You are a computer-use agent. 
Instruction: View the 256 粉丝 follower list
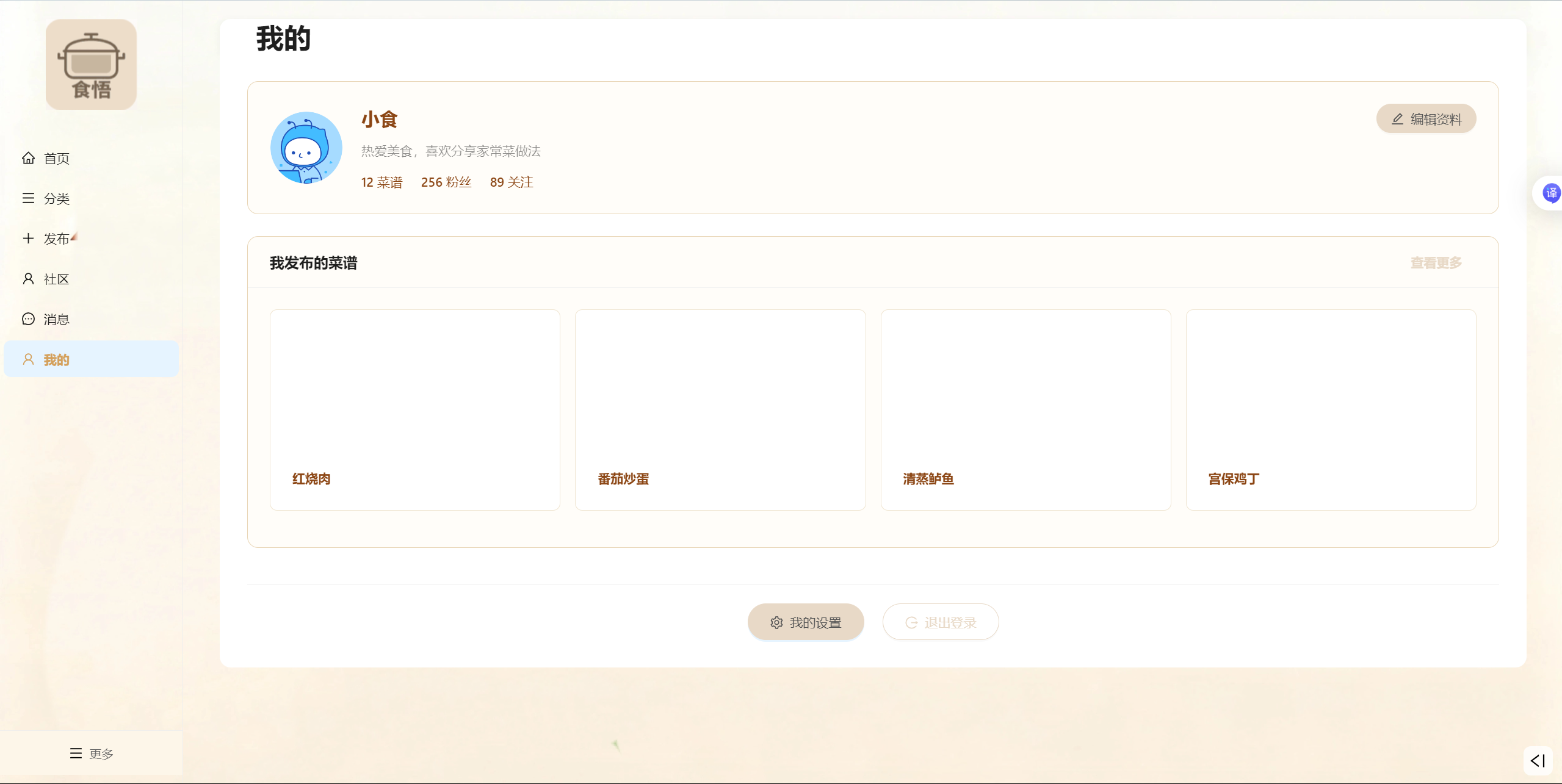pos(446,182)
